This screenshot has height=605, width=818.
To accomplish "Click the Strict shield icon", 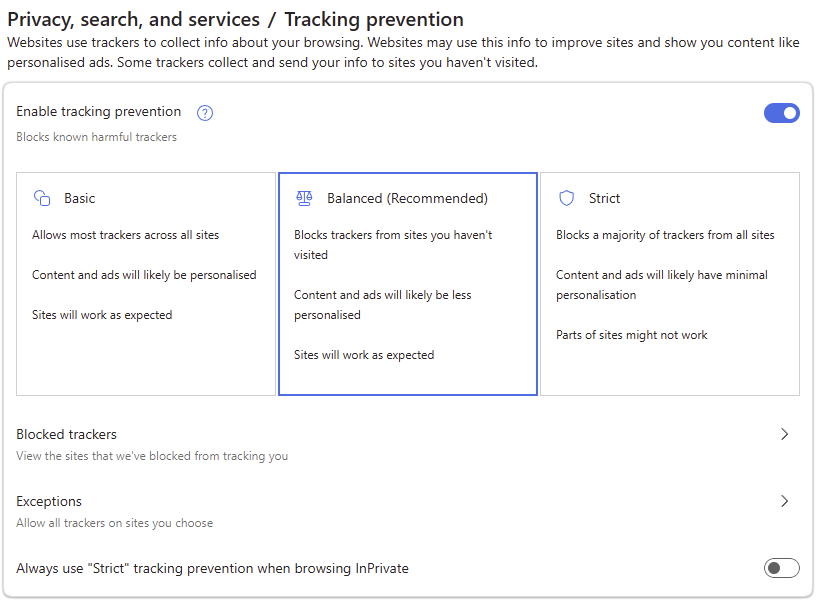I will click(567, 198).
